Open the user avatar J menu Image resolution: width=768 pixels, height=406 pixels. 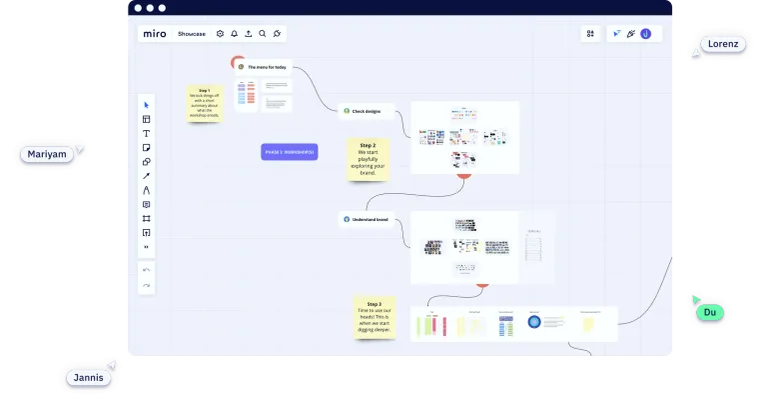click(646, 34)
